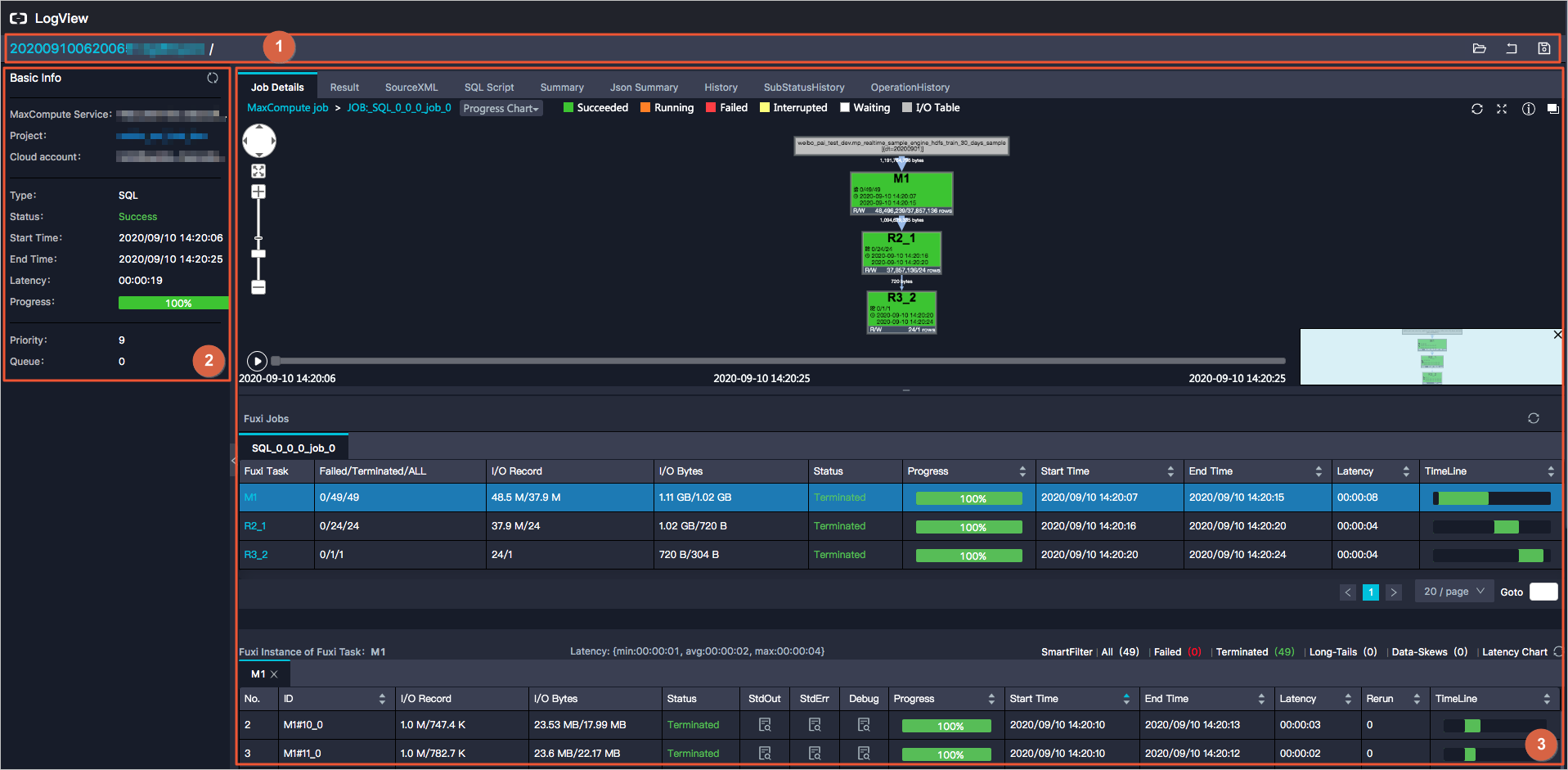Show All (49) instances
This screenshot has width=1568, height=770.
1120,652
